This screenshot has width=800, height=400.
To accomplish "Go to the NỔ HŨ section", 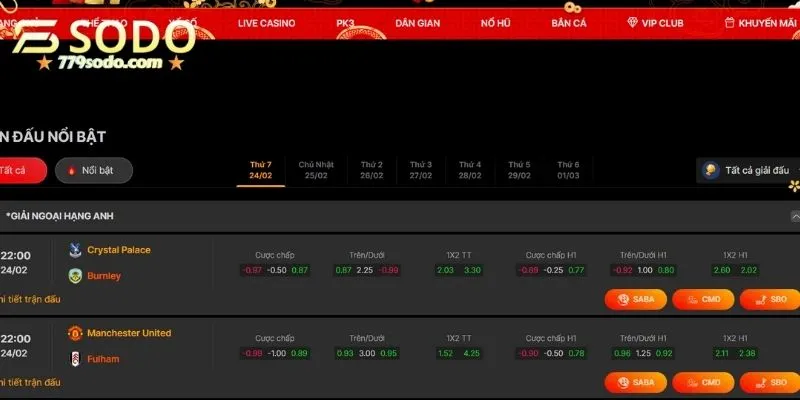I will 495,23.
